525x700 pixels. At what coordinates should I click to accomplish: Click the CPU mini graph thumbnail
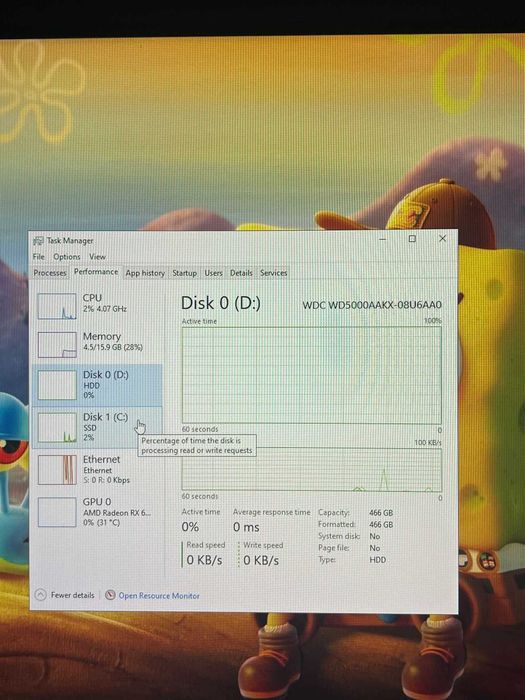click(x=57, y=306)
